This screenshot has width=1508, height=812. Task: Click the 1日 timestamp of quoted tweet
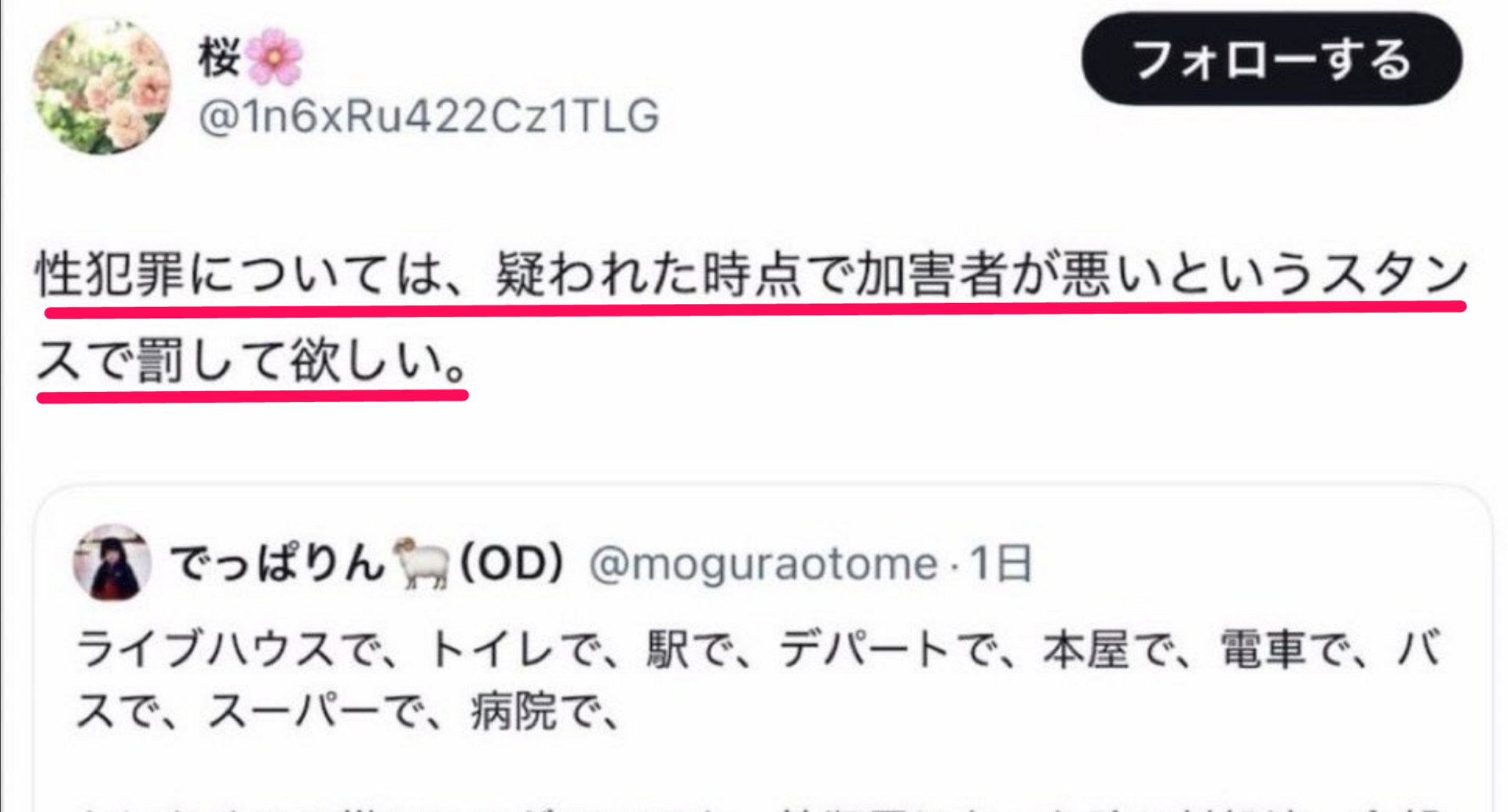1000,564
